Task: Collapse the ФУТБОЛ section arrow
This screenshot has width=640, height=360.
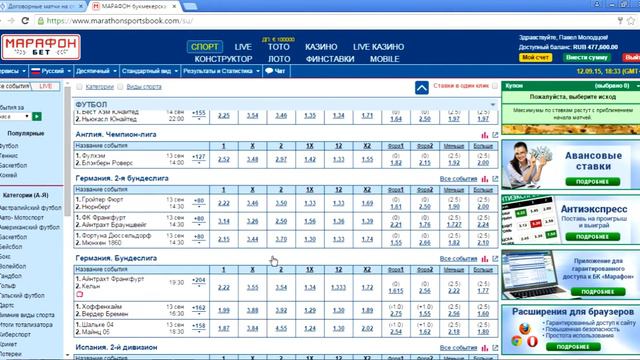Action: coord(493,105)
